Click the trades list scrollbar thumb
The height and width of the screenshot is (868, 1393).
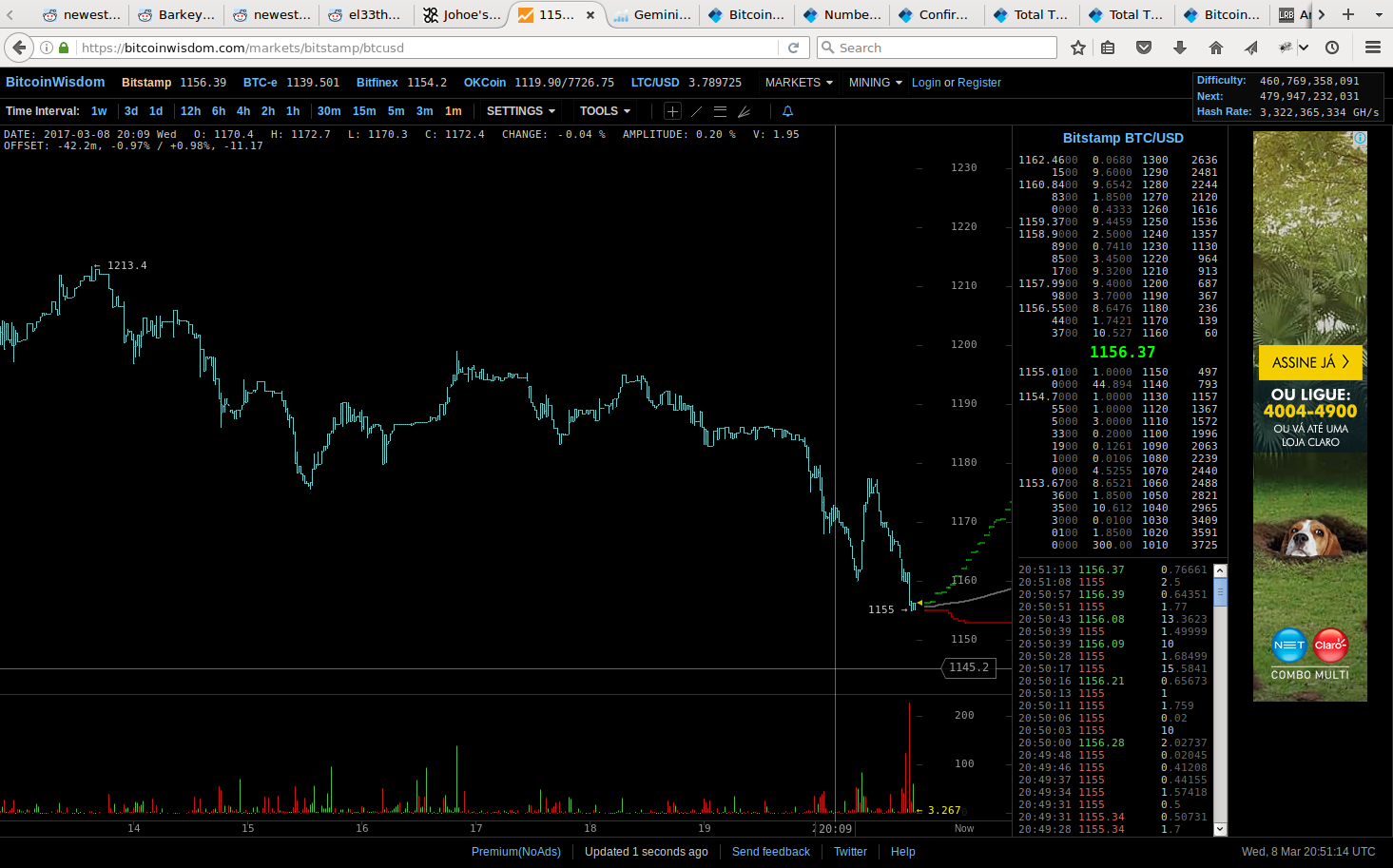(1220, 592)
